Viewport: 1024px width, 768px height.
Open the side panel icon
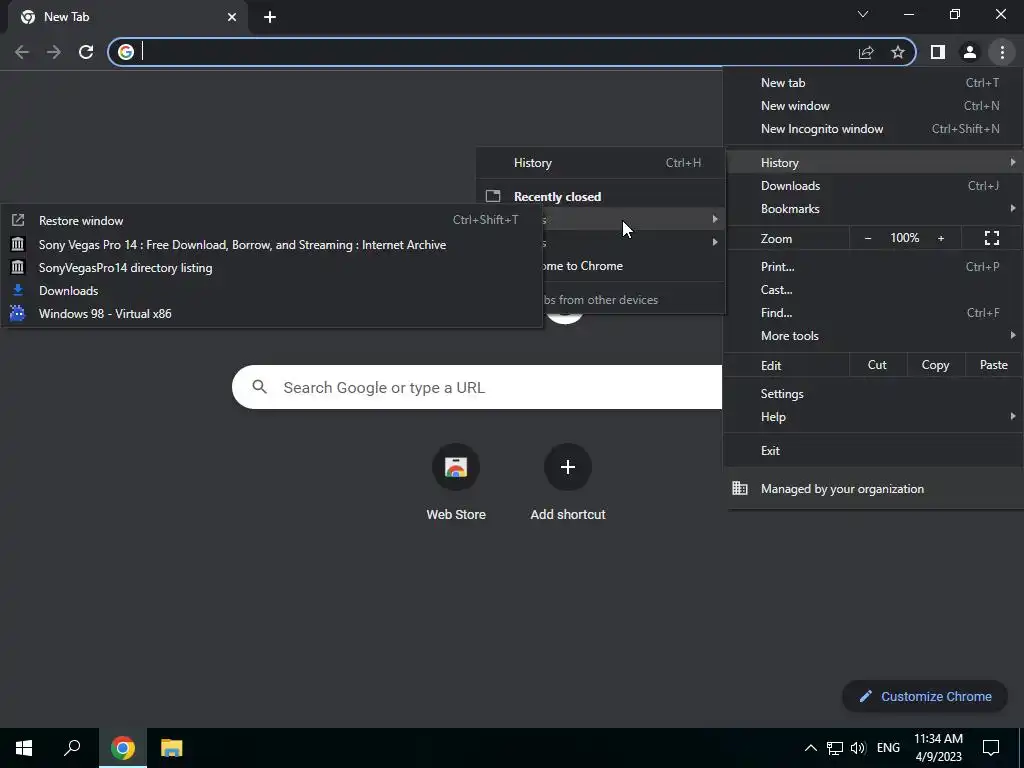[x=938, y=52]
